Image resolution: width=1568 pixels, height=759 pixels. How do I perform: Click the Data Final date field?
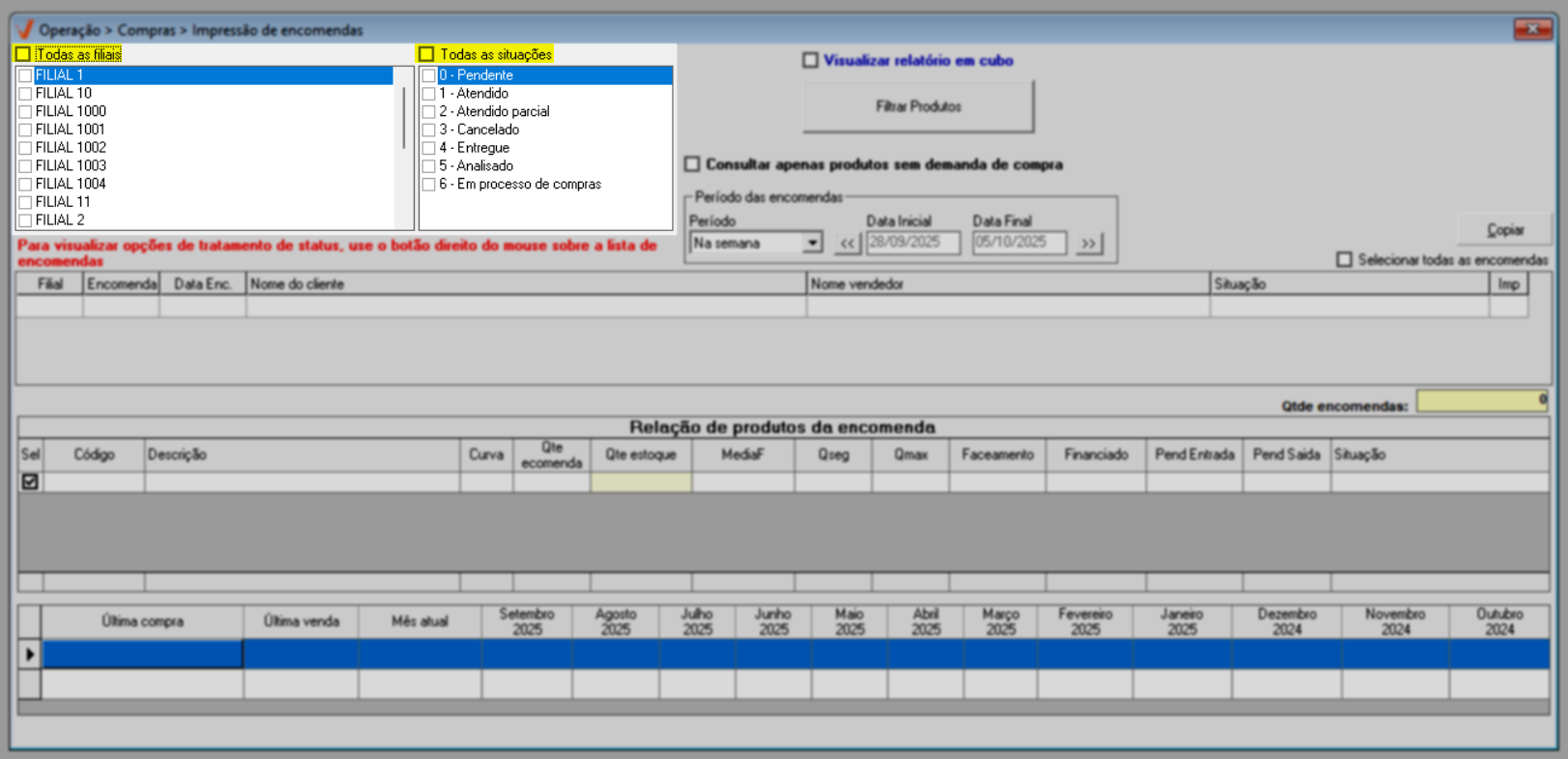(x=1018, y=243)
